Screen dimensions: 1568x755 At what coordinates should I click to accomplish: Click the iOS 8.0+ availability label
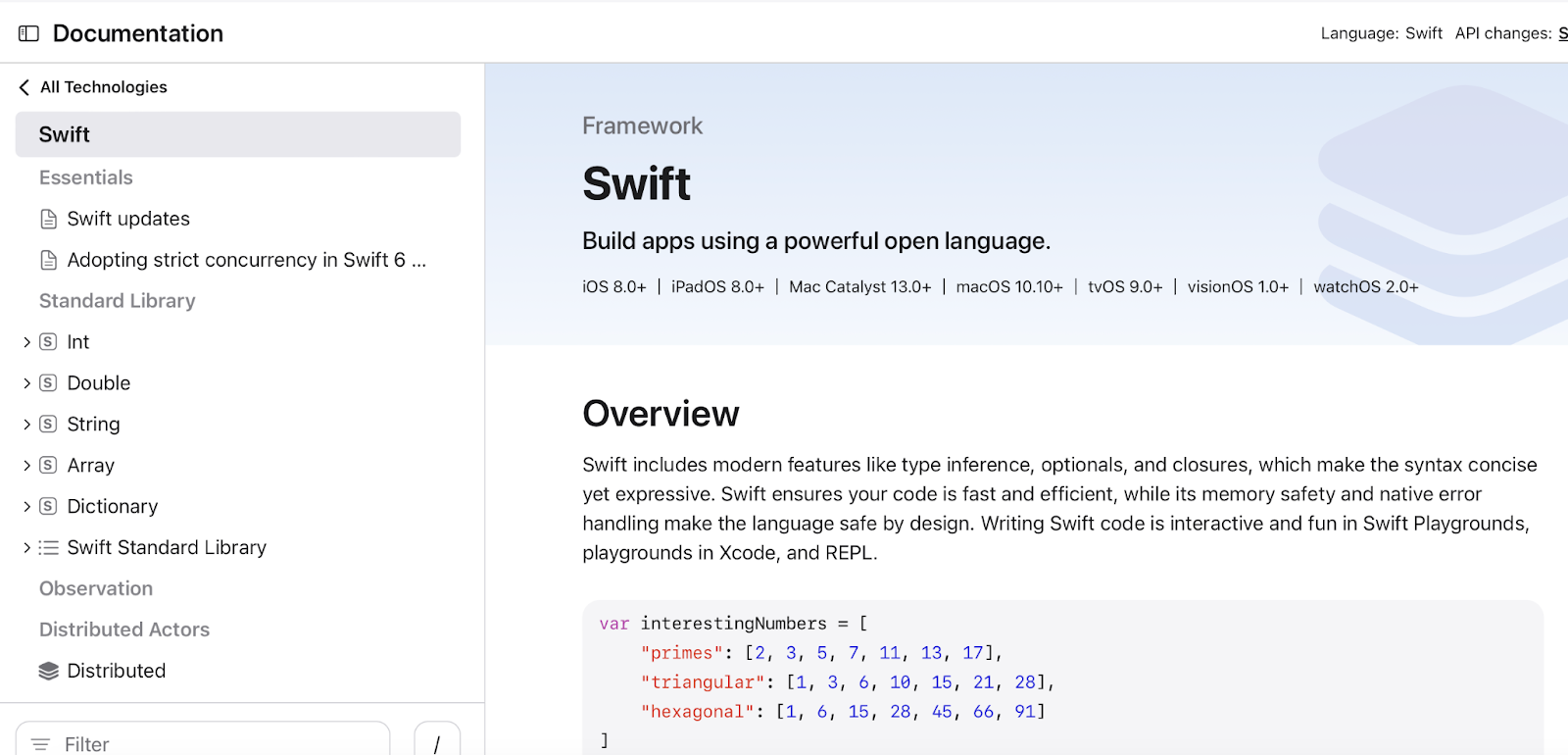(614, 287)
